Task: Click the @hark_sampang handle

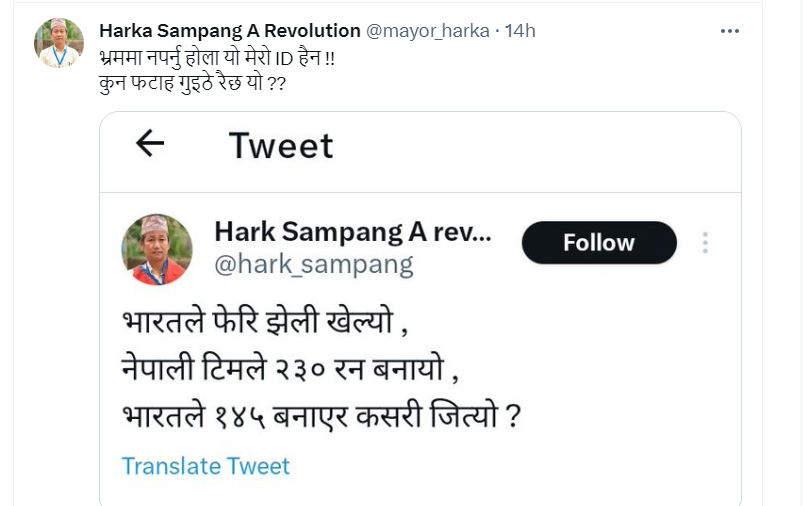Action: click(313, 264)
